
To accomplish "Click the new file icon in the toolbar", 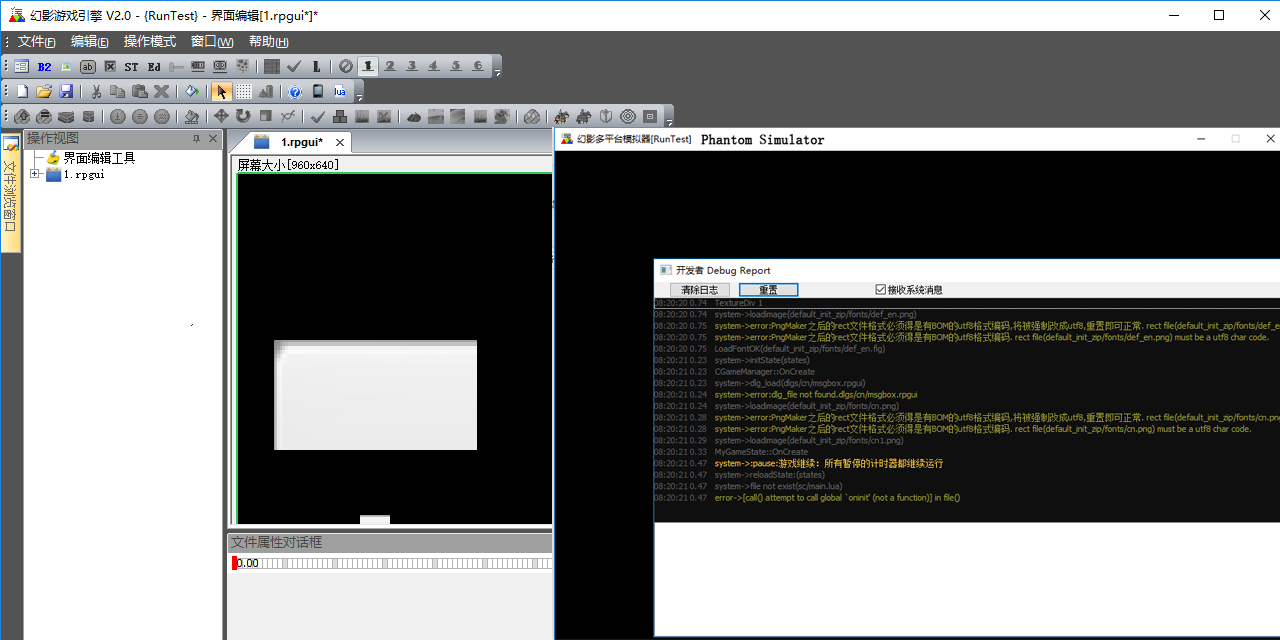I will 22,92.
